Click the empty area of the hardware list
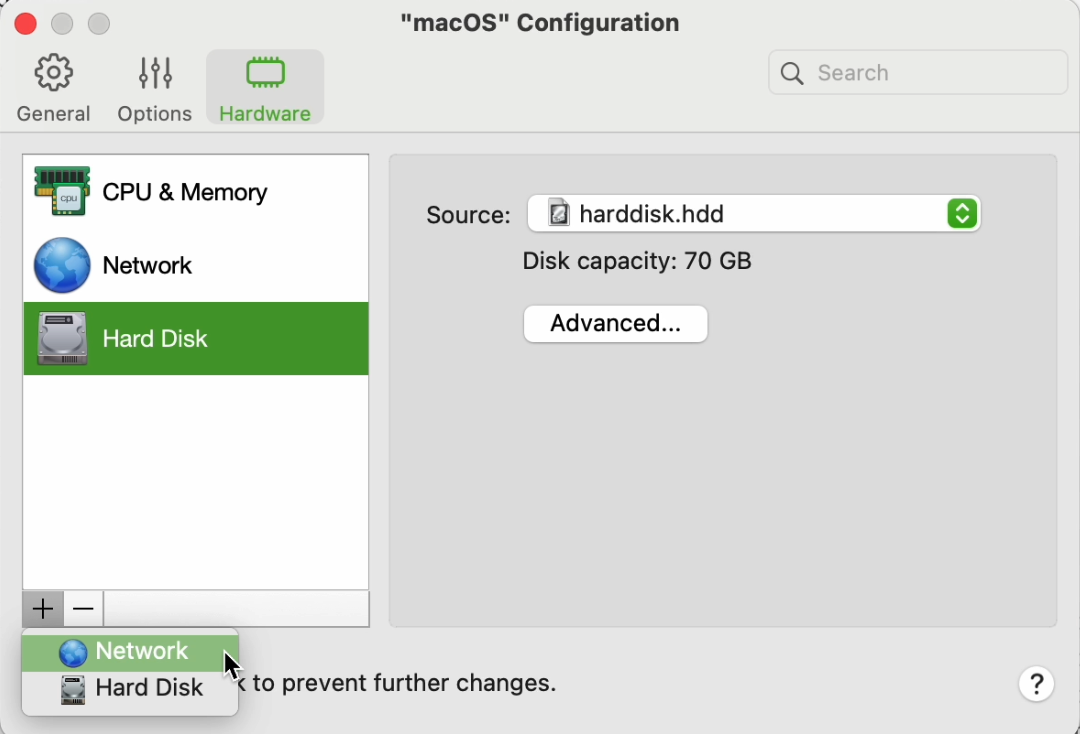1080x734 pixels. coord(195,480)
